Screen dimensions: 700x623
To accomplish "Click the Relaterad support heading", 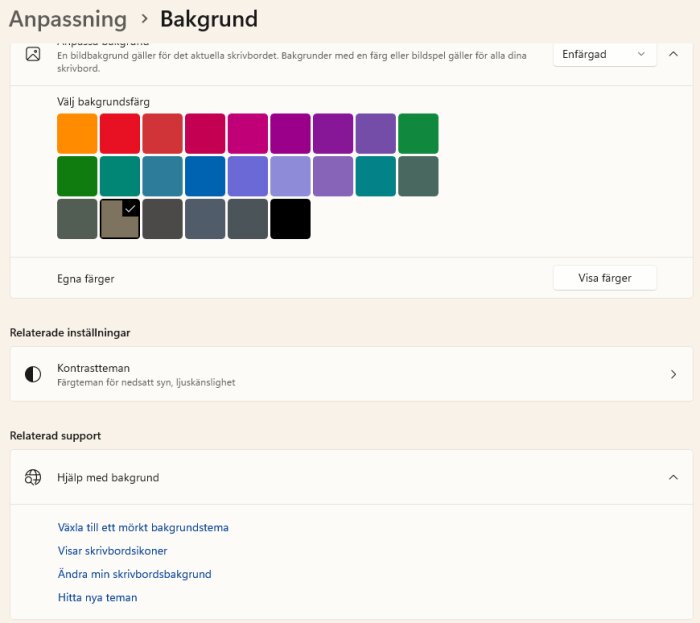I will coord(55,436).
